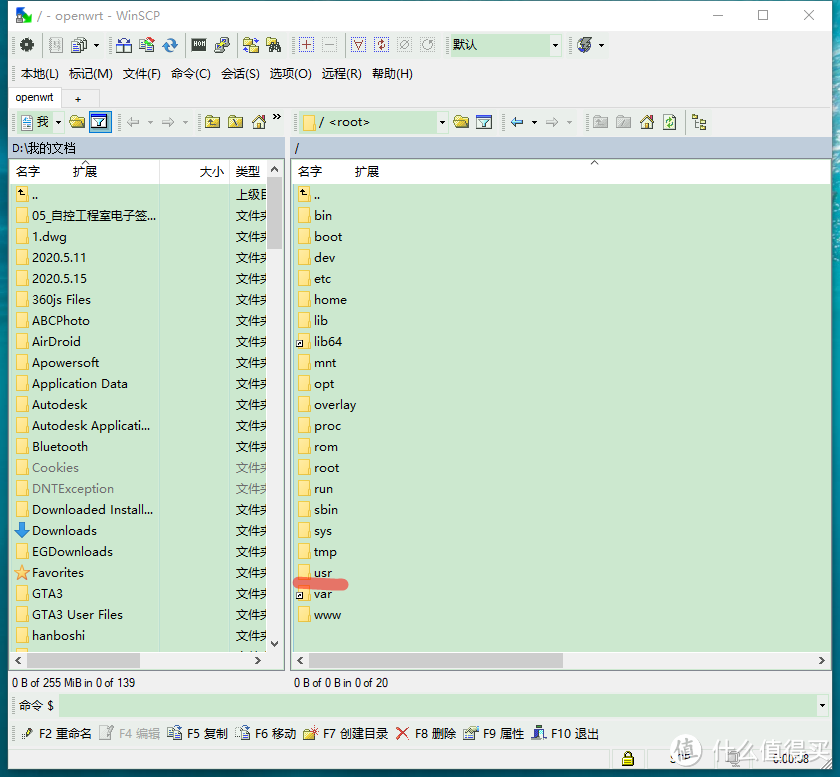Image resolution: width=840 pixels, height=777 pixels.
Task: Click the lock icon in status bar
Action: tap(627, 759)
